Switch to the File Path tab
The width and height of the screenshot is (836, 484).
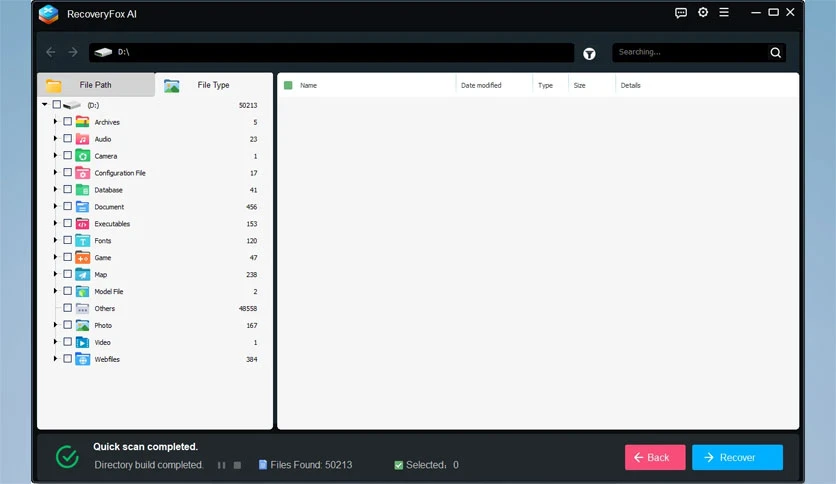[x=96, y=85]
